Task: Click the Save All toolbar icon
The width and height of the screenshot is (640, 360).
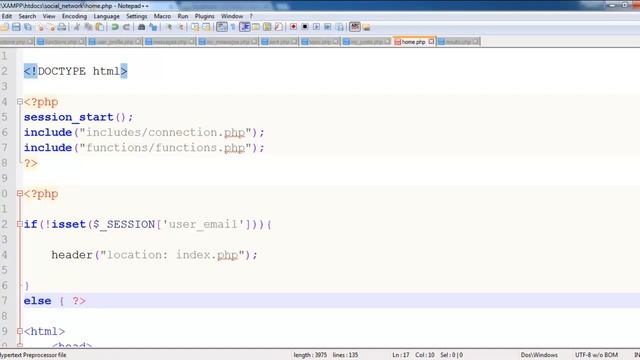Action: tap(28, 27)
